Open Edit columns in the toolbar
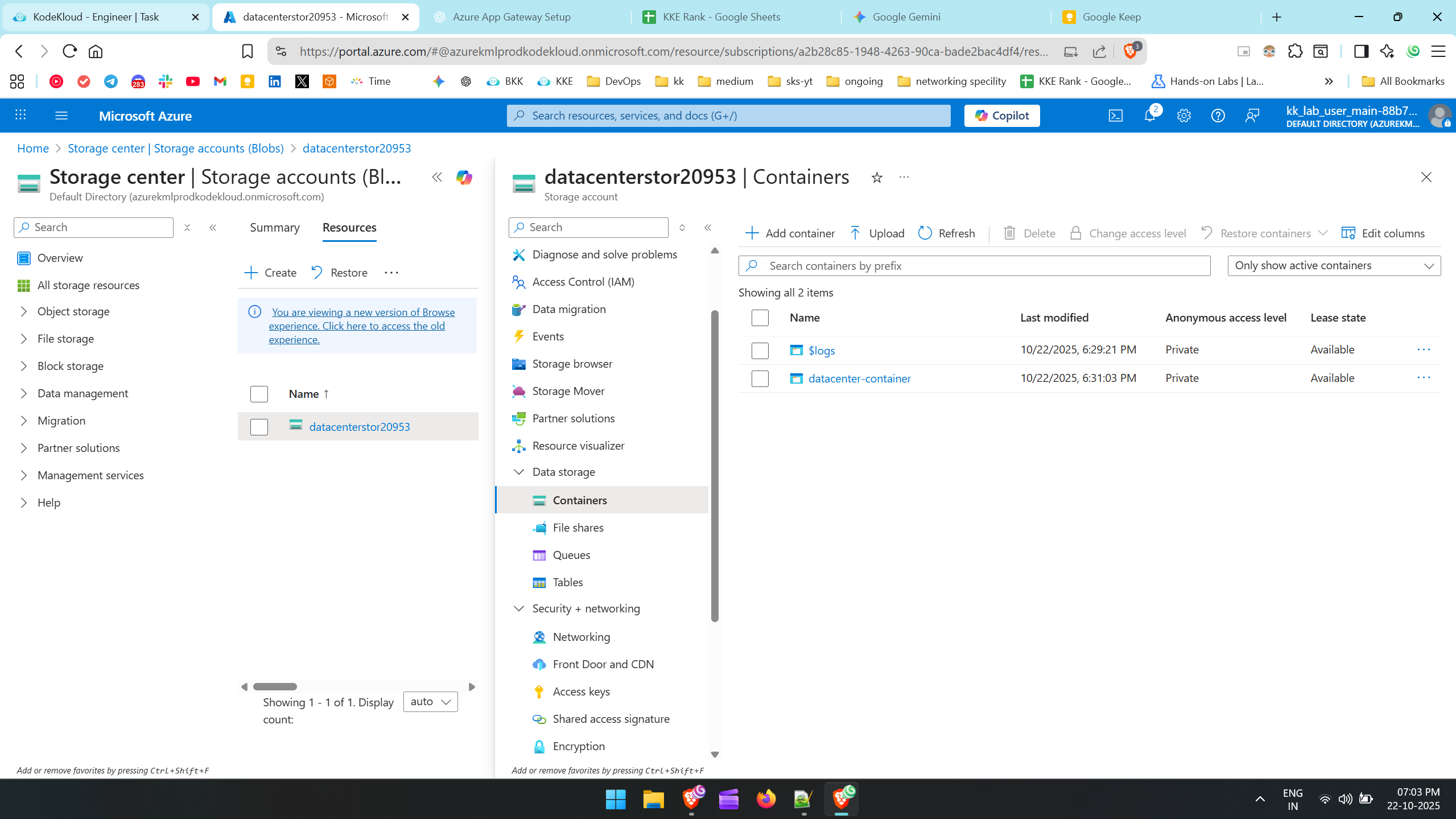This screenshot has height=819, width=1456. pyautogui.click(x=1383, y=233)
